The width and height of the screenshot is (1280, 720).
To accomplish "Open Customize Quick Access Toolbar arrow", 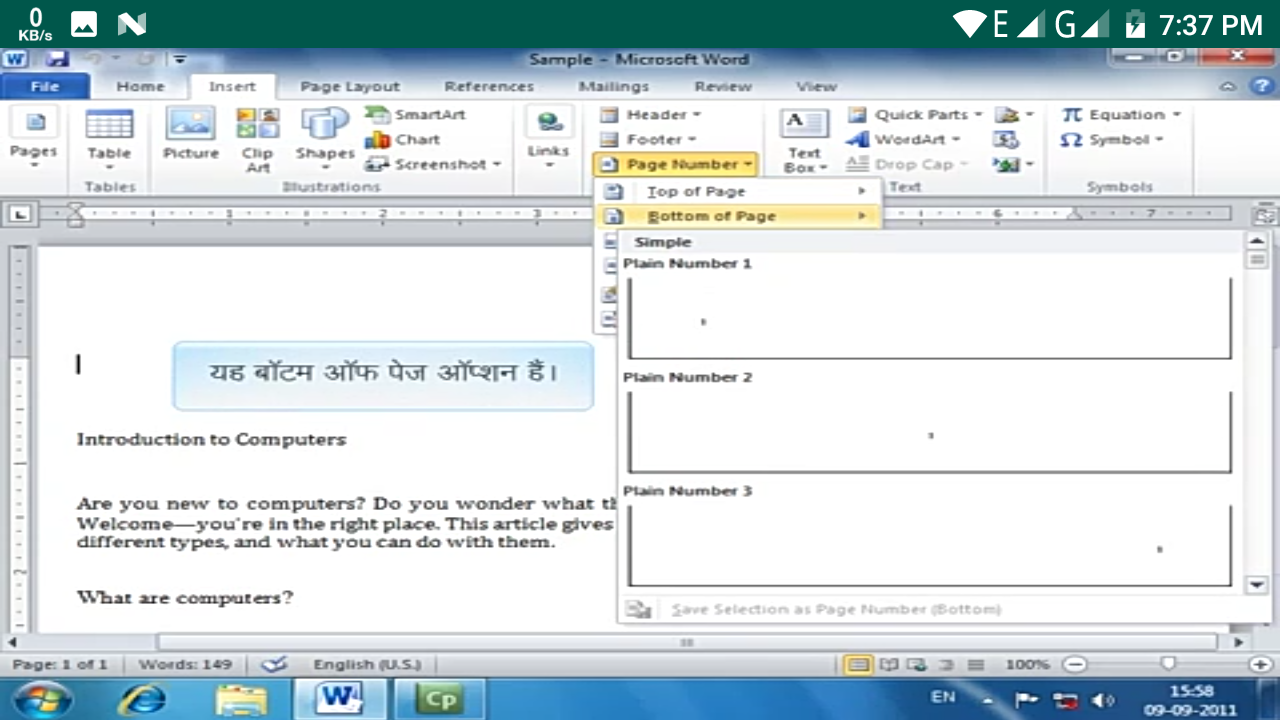I will click(180, 59).
